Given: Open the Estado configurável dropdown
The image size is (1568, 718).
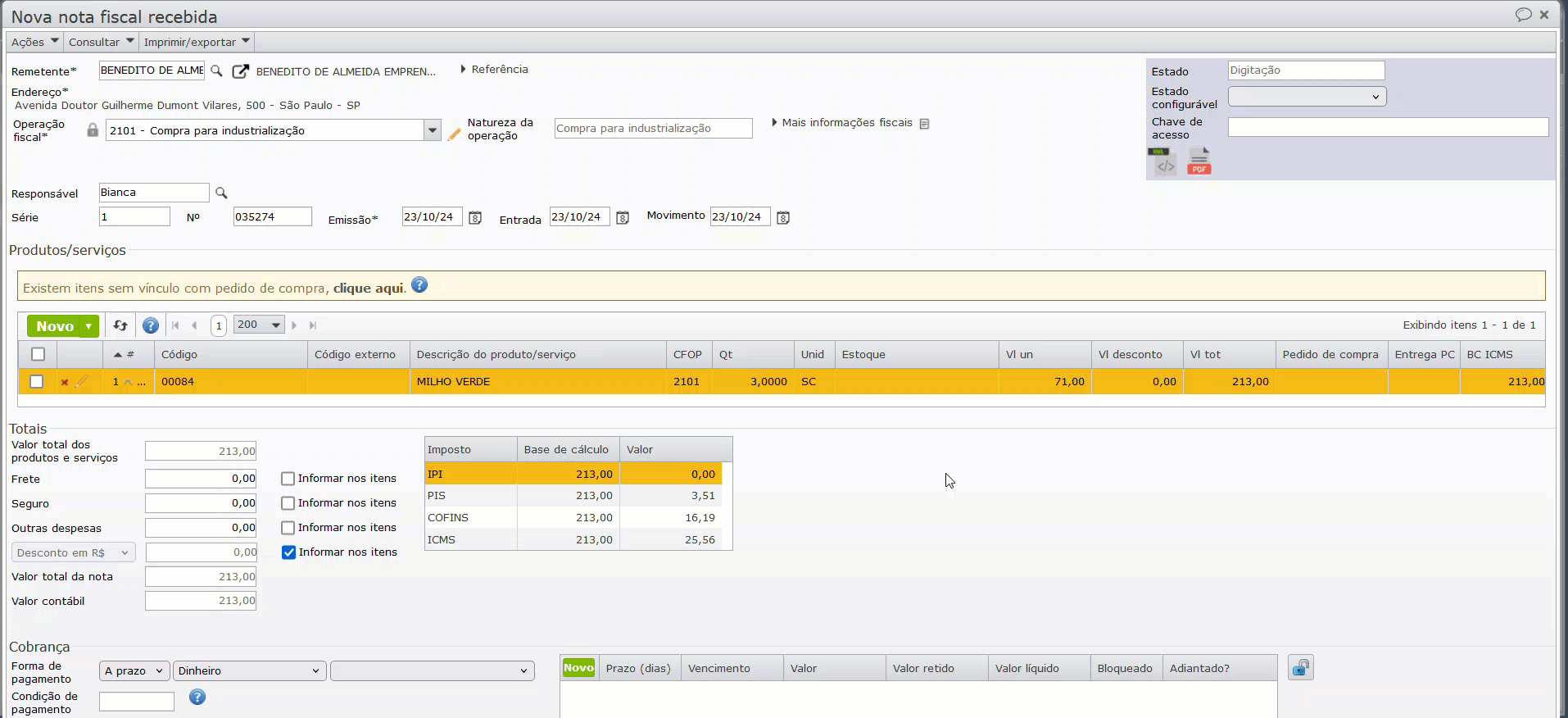Looking at the screenshot, I should tap(1306, 97).
